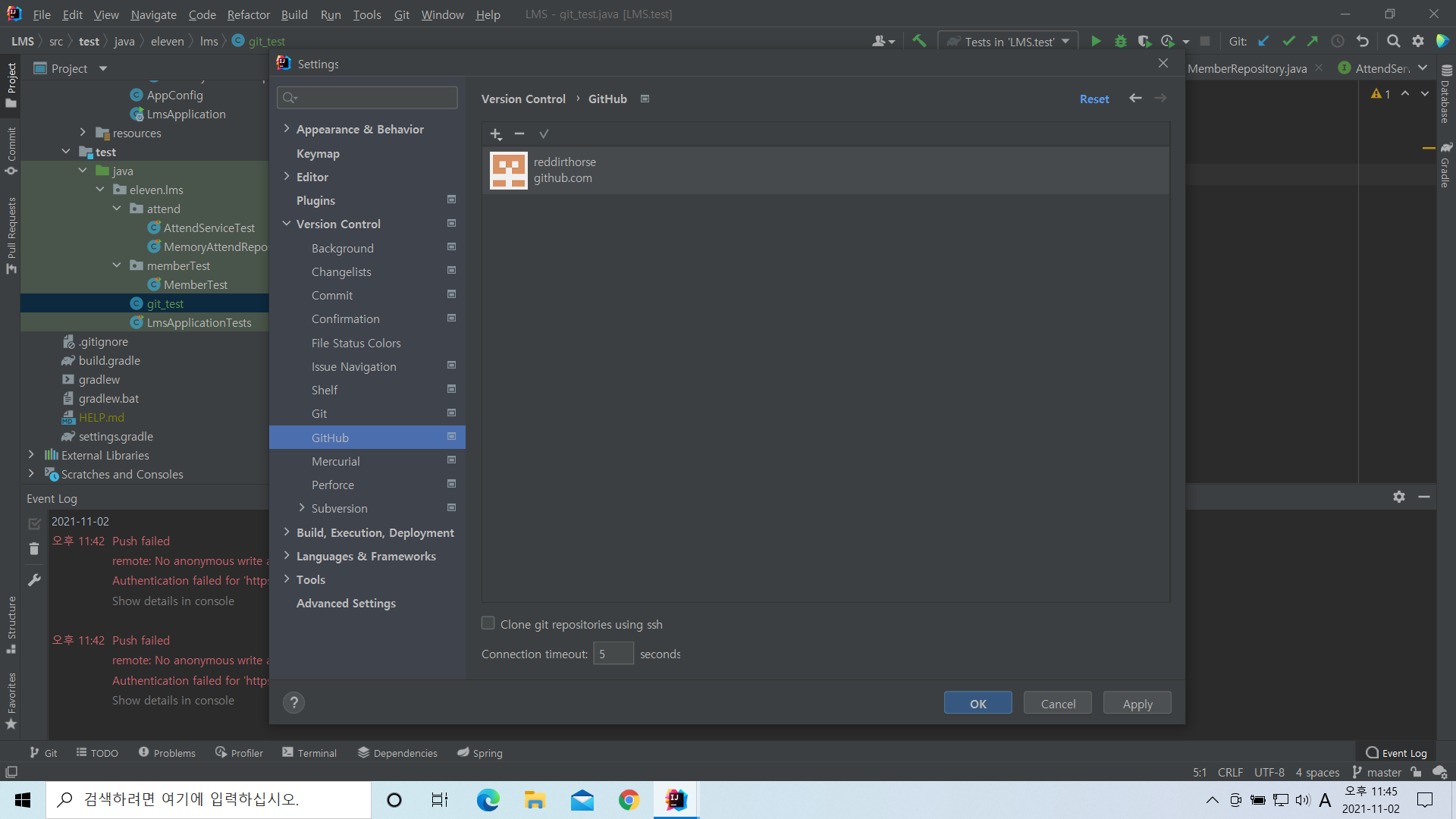This screenshot has height=819, width=1456.
Task: Expand the Appearance & Behavior section
Action: point(287,129)
